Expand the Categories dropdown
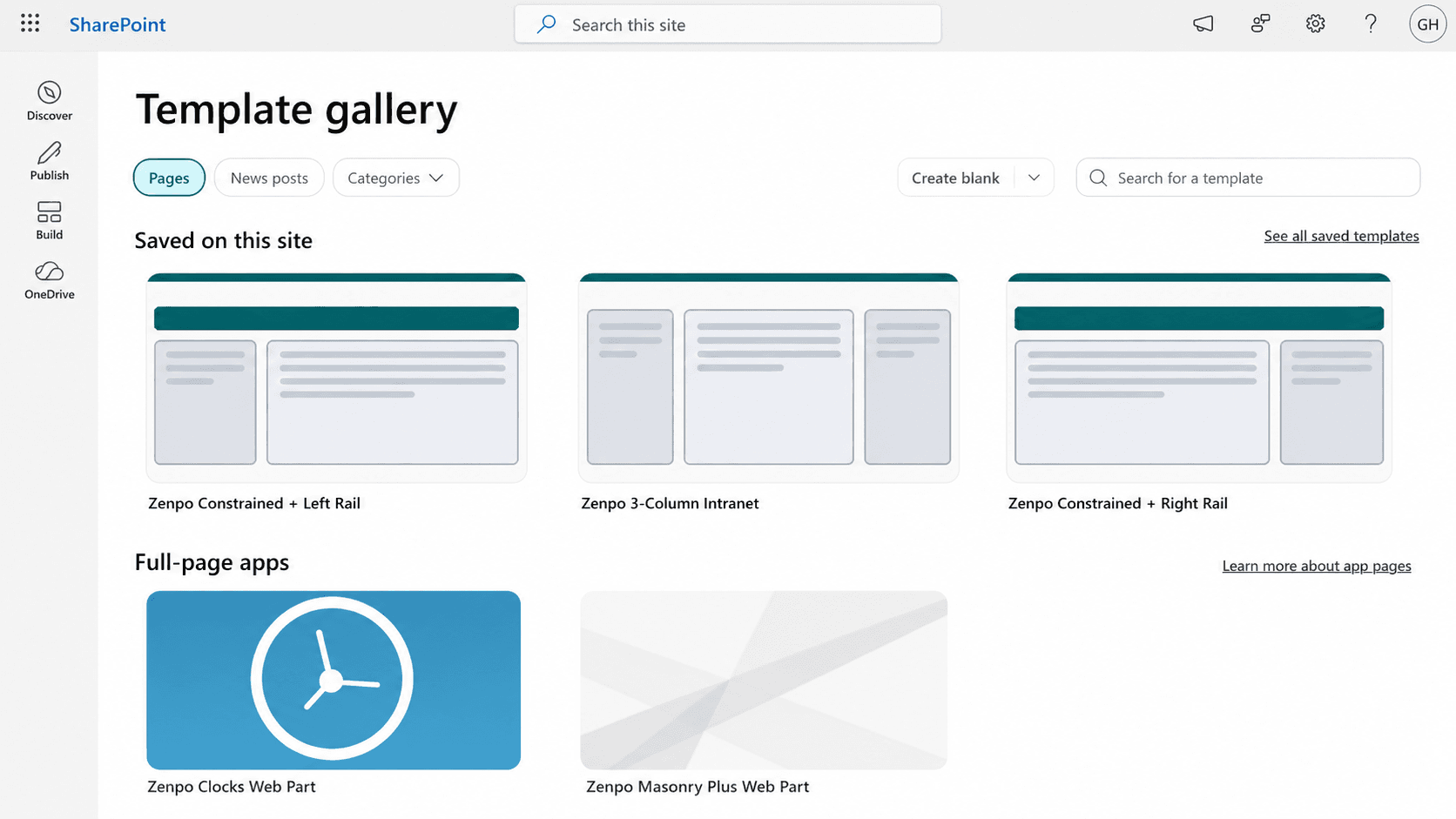The height and width of the screenshot is (819, 1456). point(396,178)
